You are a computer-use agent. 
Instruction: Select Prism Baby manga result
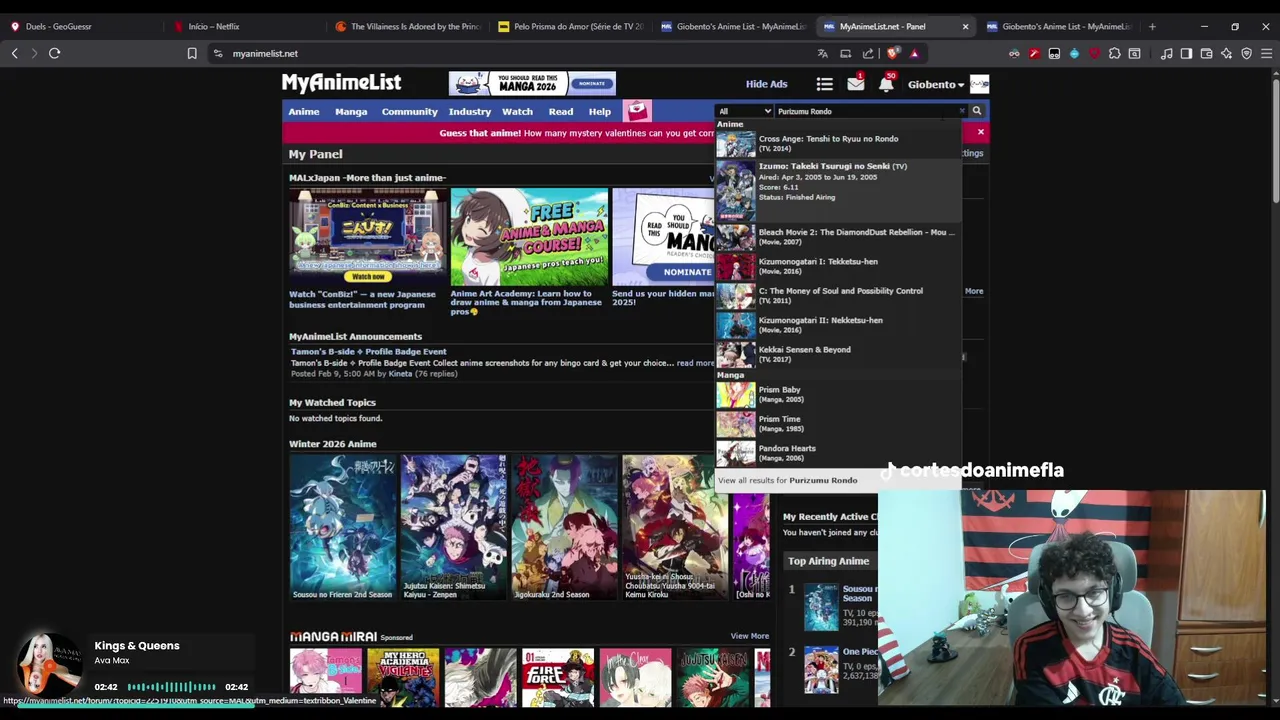click(838, 394)
